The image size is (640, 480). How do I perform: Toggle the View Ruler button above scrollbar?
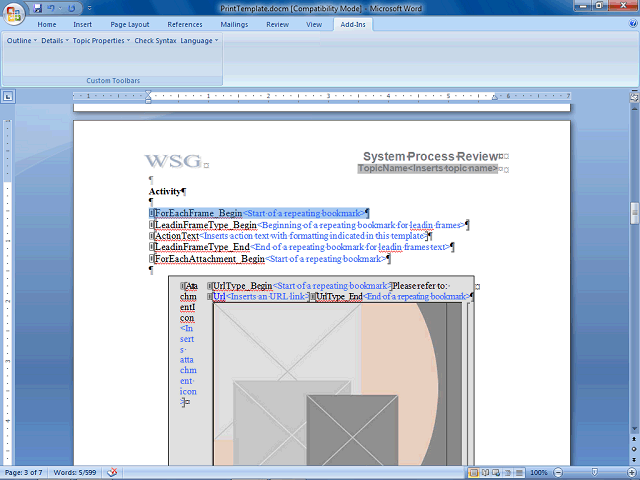[x=634, y=97]
